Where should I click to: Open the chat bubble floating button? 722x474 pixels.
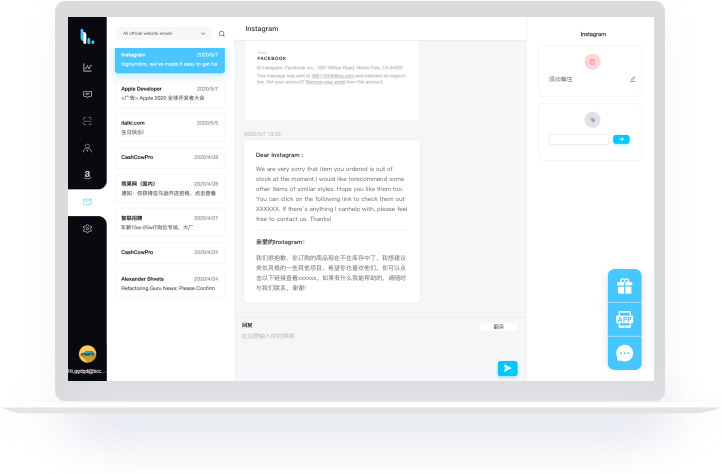[624, 353]
